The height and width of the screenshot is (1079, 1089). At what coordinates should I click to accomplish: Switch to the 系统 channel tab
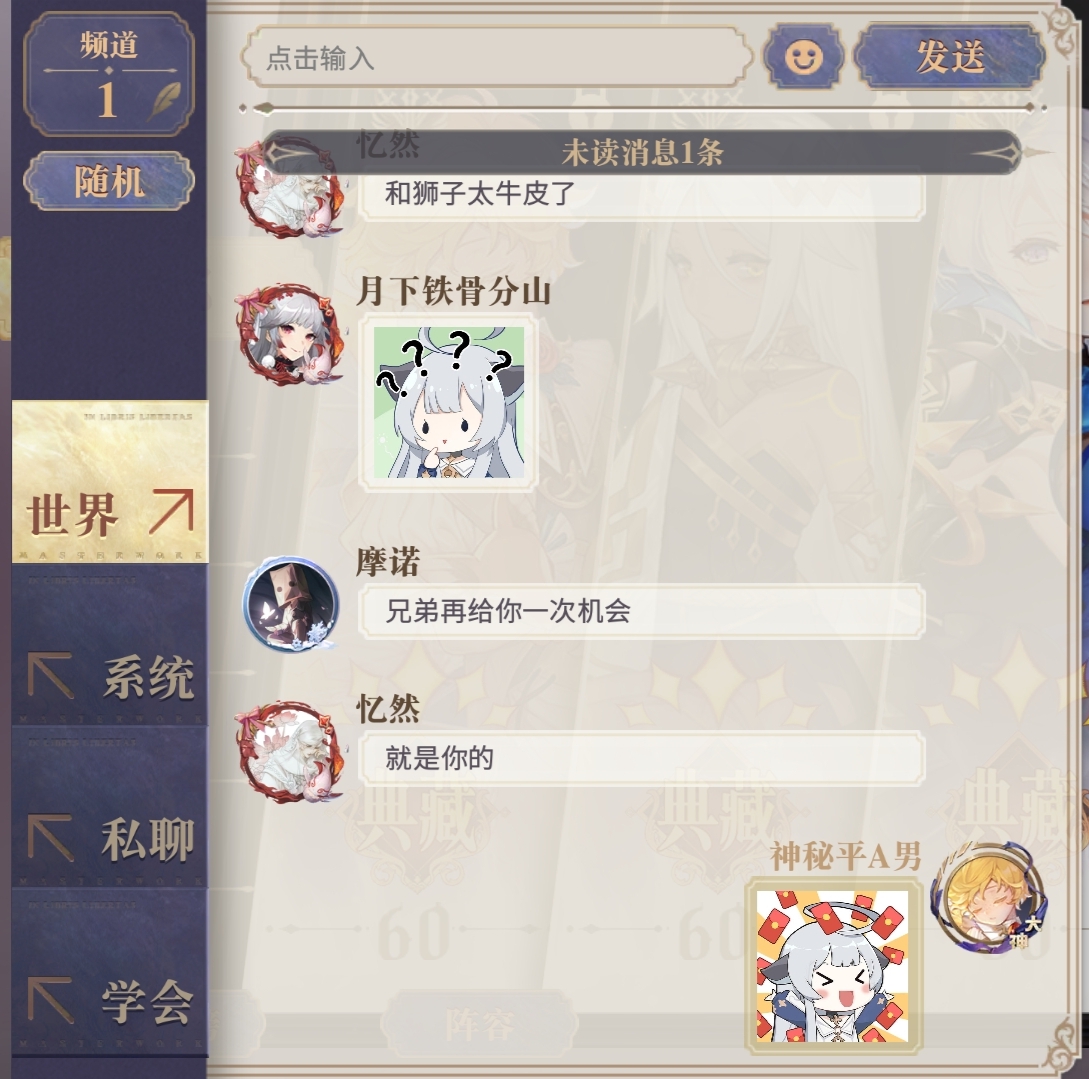point(110,645)
